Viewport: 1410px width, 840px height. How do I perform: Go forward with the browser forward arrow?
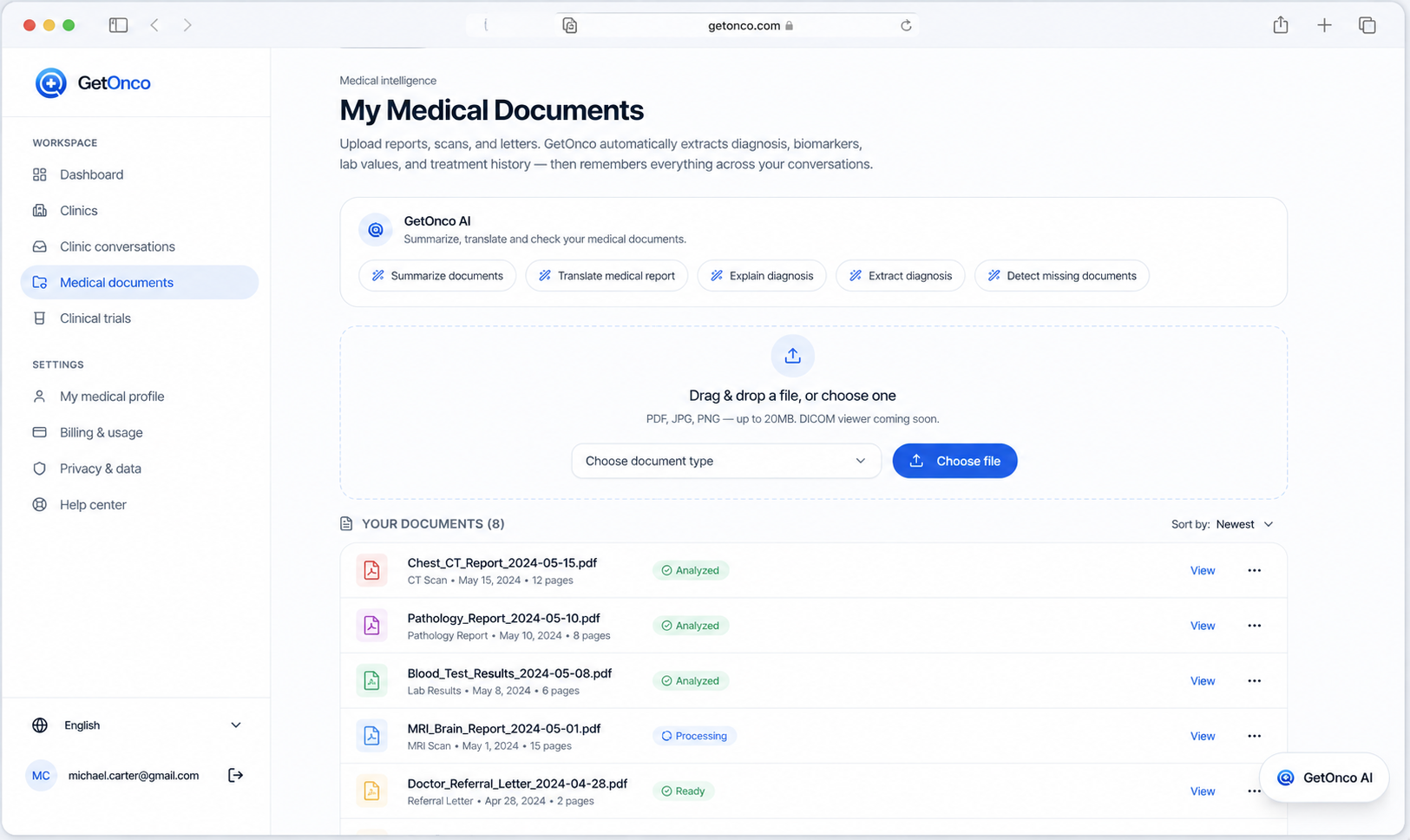pos(187,25)
